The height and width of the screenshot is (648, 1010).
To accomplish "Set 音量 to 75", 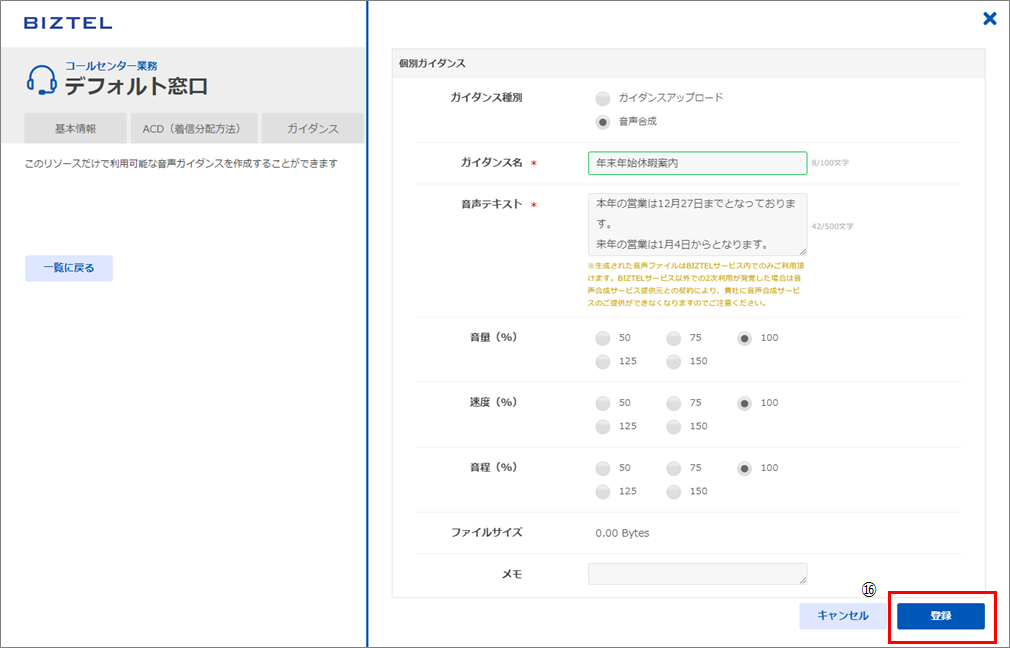I will point(674,338).
